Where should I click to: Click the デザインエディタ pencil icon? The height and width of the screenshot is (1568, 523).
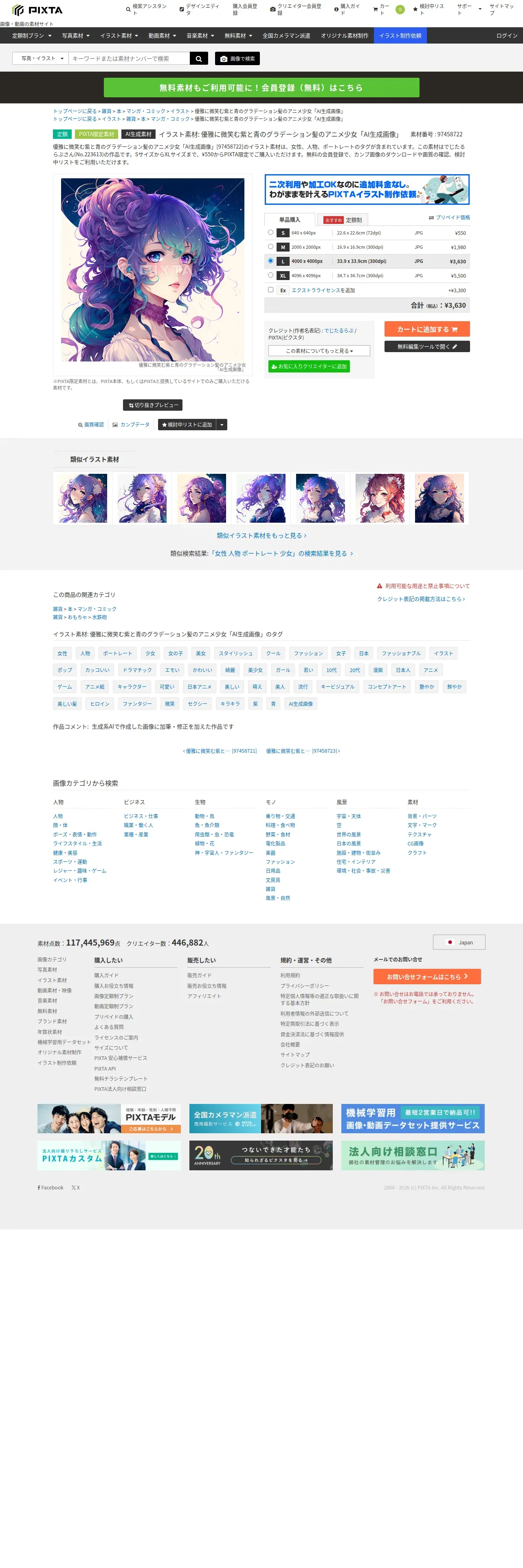(181, 9)
